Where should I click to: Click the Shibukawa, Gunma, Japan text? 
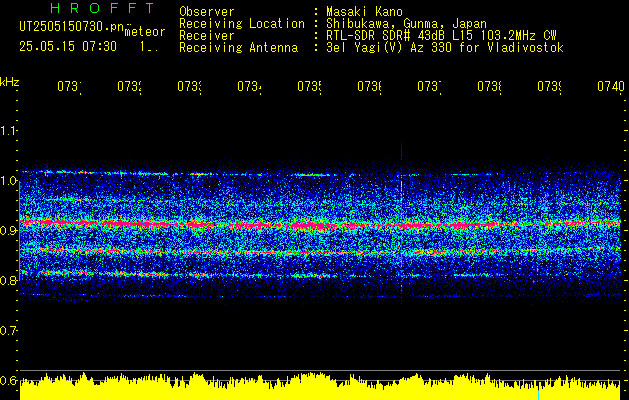(406, 24)
